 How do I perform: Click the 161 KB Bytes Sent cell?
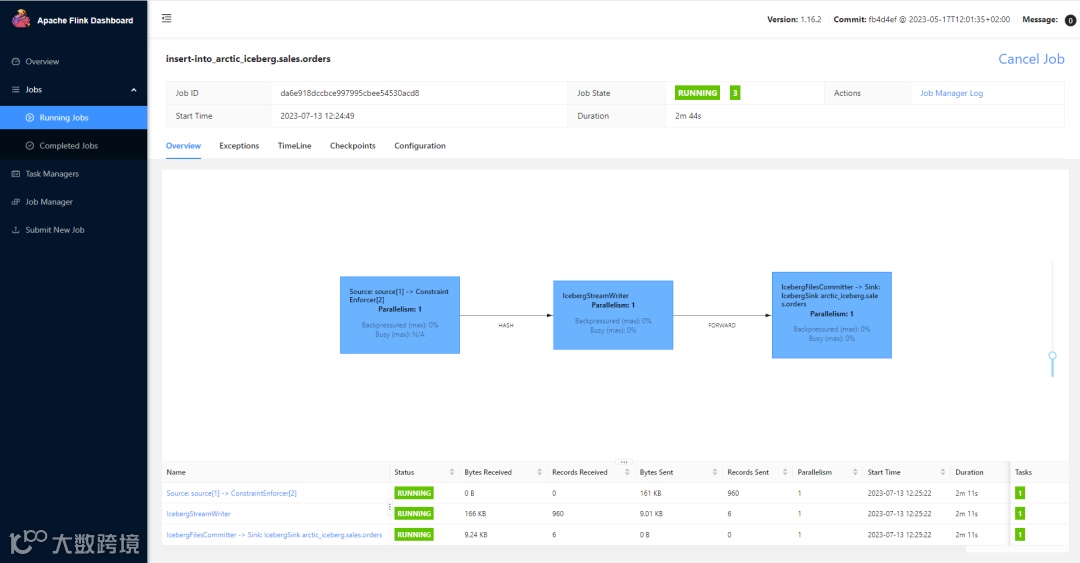tap(650, 493)
